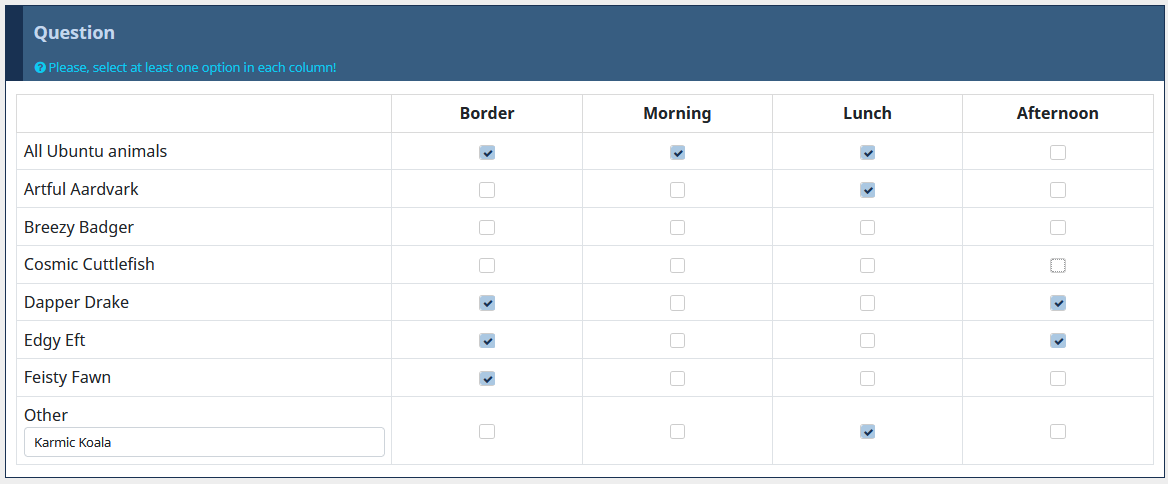Check Artful Aardvark in Border column
This screenshot has width=1168, height=484.
pyautogui.click(x=487, y=190)
